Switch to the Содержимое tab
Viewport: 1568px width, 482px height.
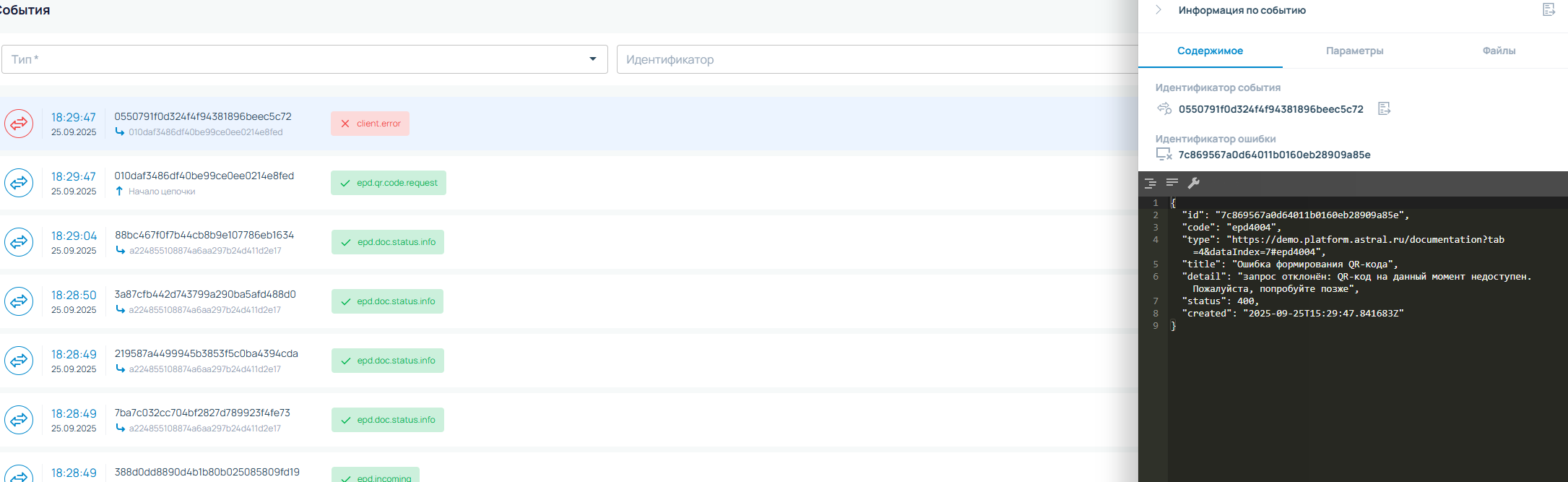pos(1210,51)
